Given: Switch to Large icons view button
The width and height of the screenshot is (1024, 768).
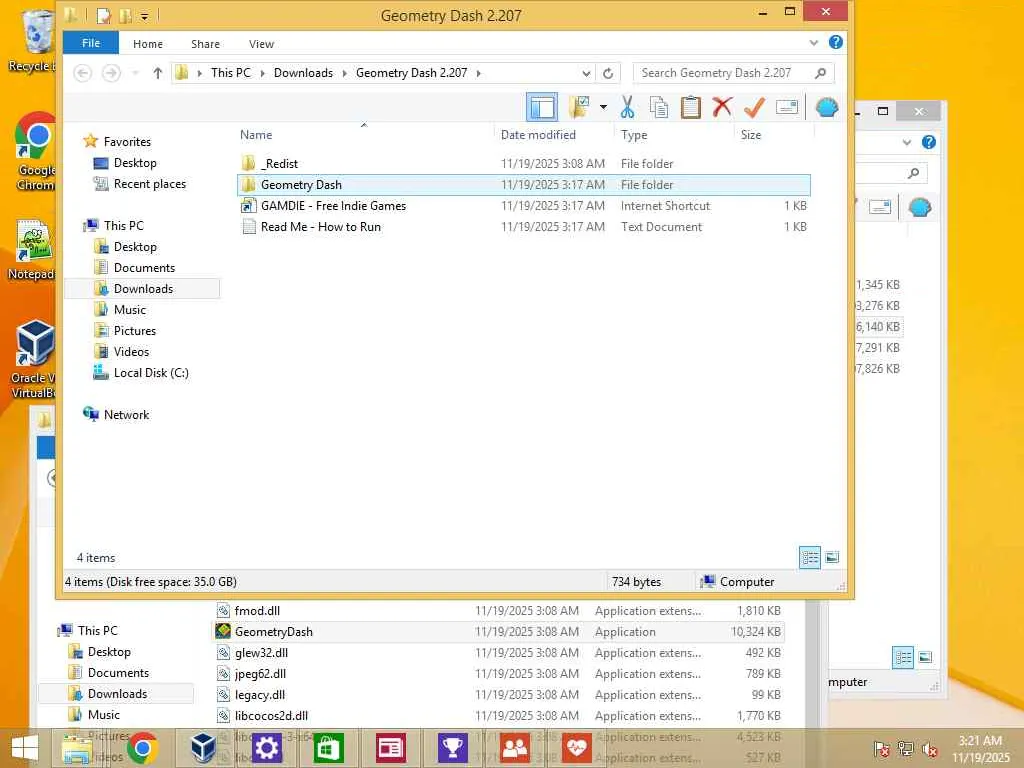Looking at the screenshot, I should [832, 557].
